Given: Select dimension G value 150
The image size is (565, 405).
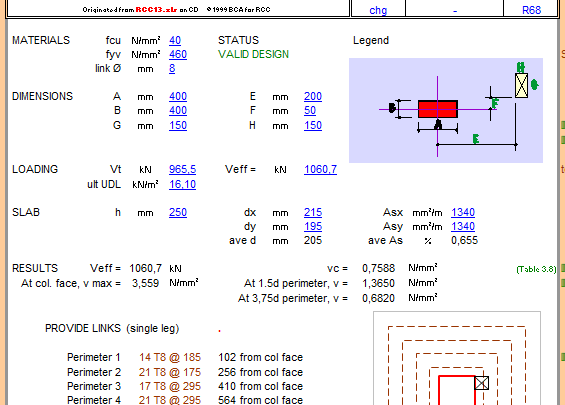Looking at the screenshot, I should click(178, 125).
